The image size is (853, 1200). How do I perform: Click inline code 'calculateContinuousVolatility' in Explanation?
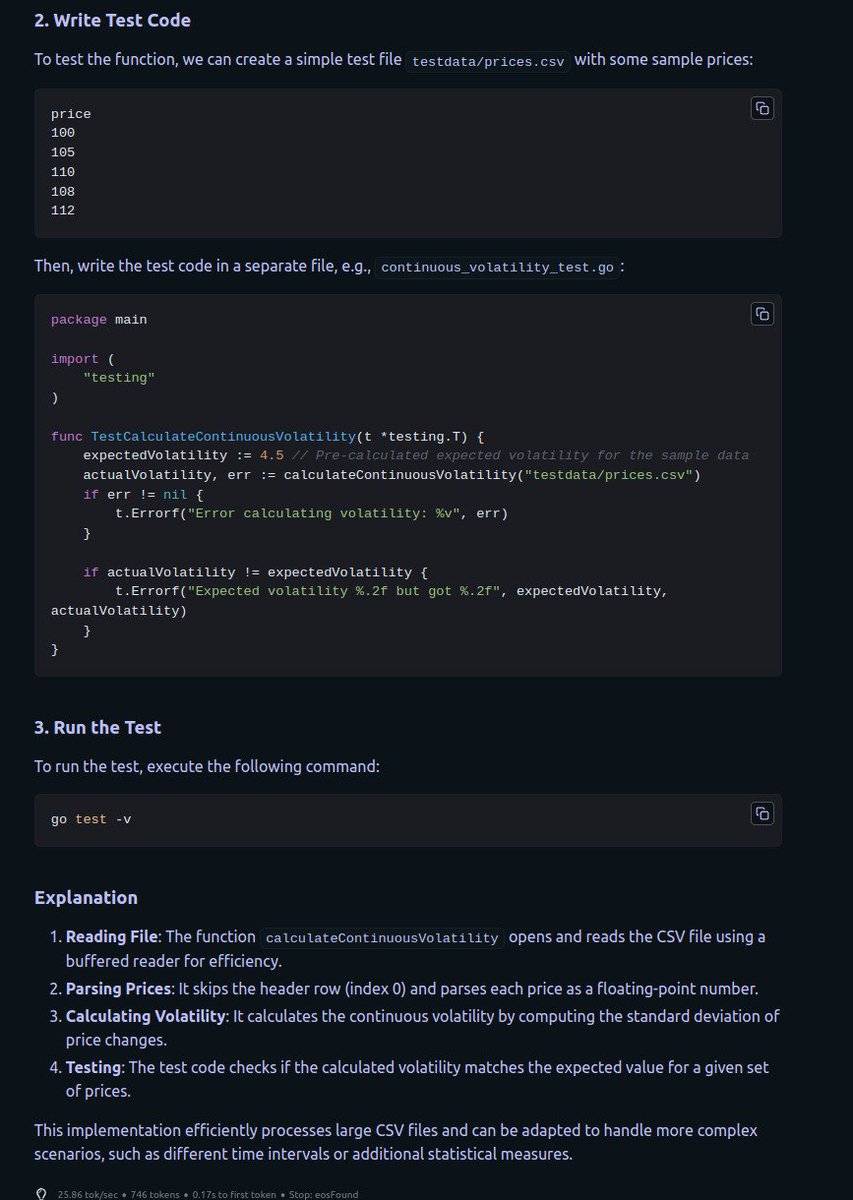382,938
